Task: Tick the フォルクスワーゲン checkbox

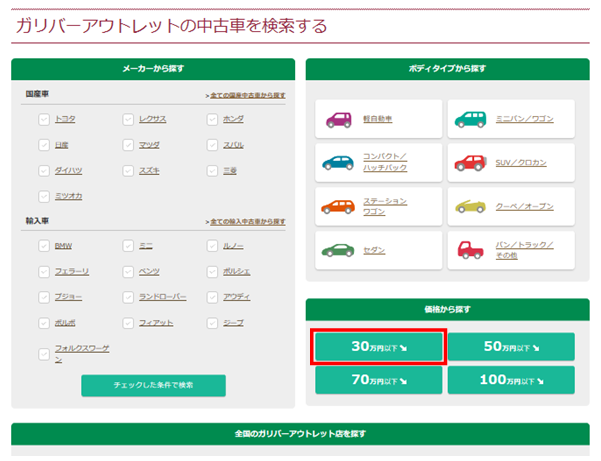Action: click(44, 354)
